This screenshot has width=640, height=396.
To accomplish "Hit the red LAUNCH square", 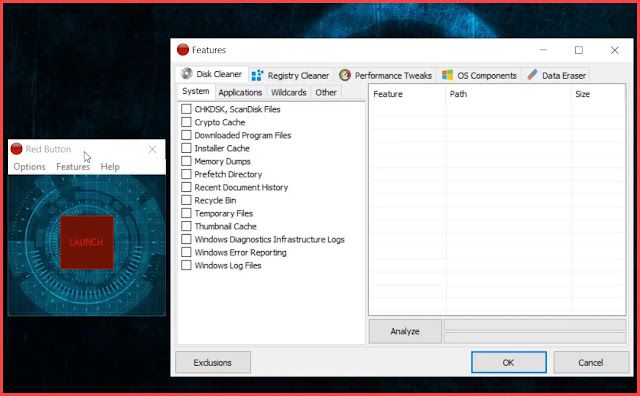I will coord(87,242).
